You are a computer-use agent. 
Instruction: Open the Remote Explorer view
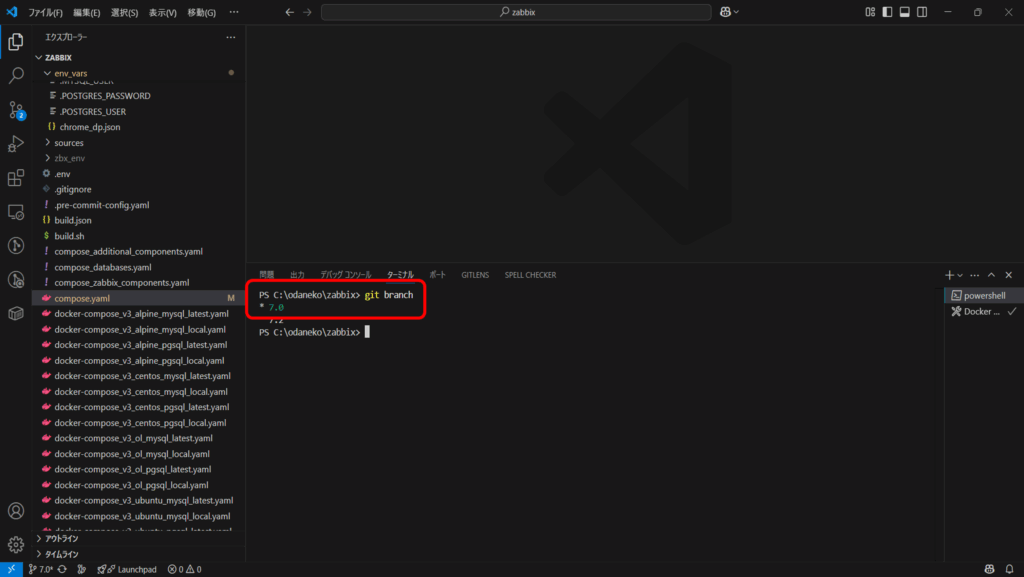click(16, 212)
